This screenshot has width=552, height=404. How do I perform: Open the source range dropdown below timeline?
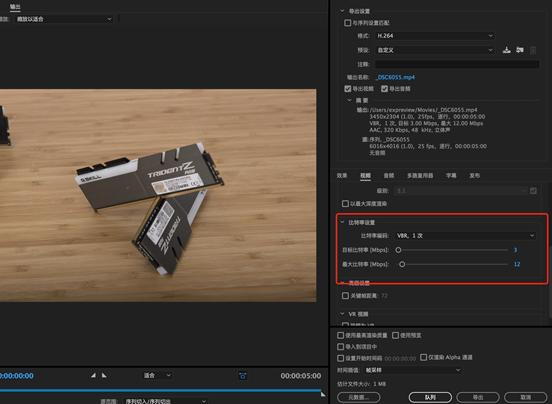coord(165,401)
